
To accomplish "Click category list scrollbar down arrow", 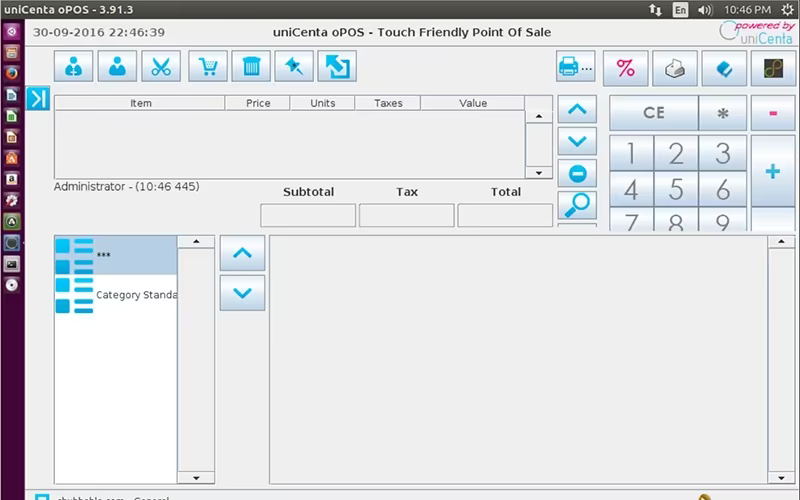I will coord(196,478).
